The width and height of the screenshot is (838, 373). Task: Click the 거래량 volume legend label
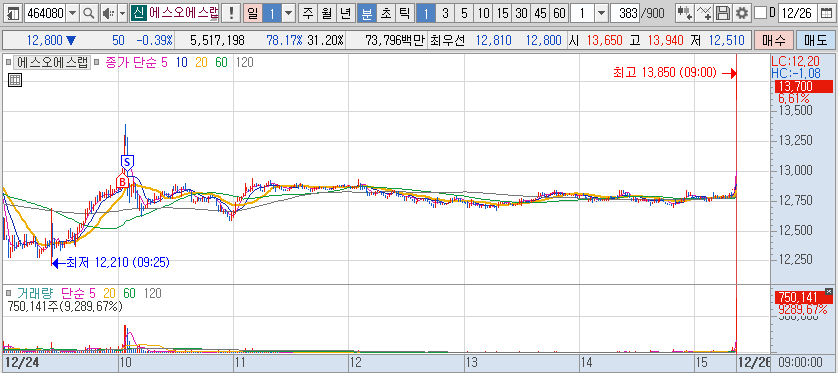34,293
